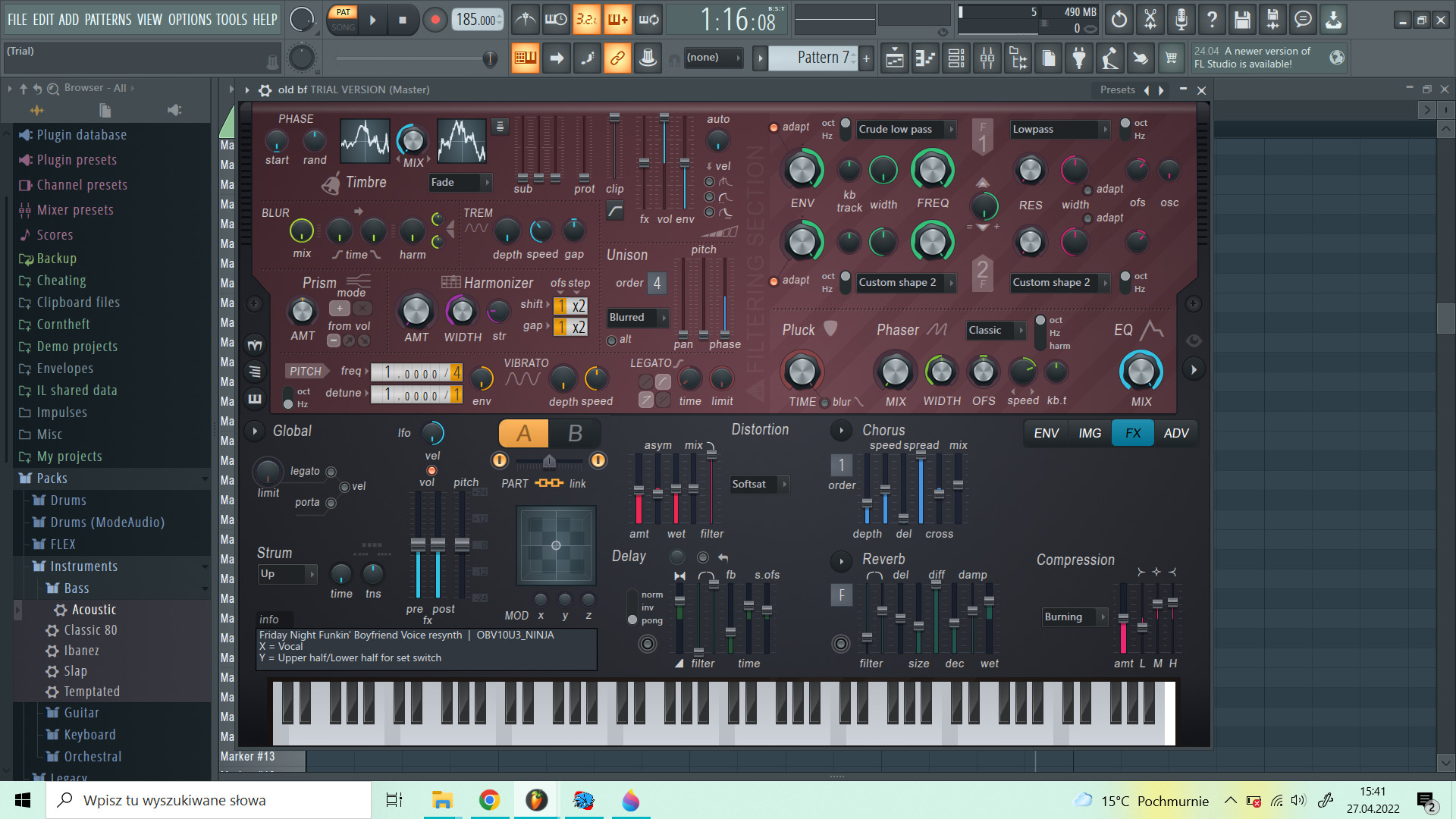Open the Channel rack icon
Viewport: 1456px width, 819px height.
pyautogui.click(x=956, y=58)
